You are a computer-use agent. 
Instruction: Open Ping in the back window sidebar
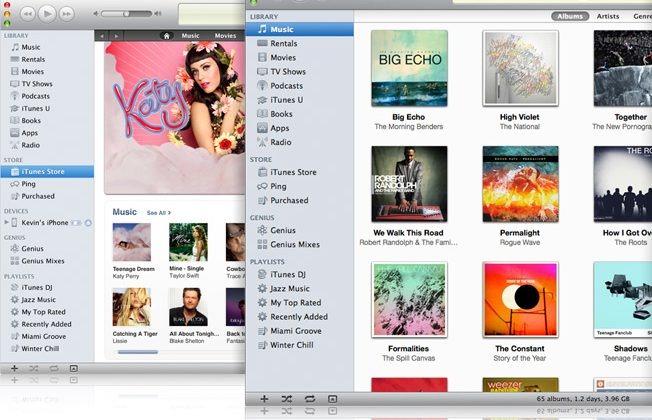click(47, 184)
